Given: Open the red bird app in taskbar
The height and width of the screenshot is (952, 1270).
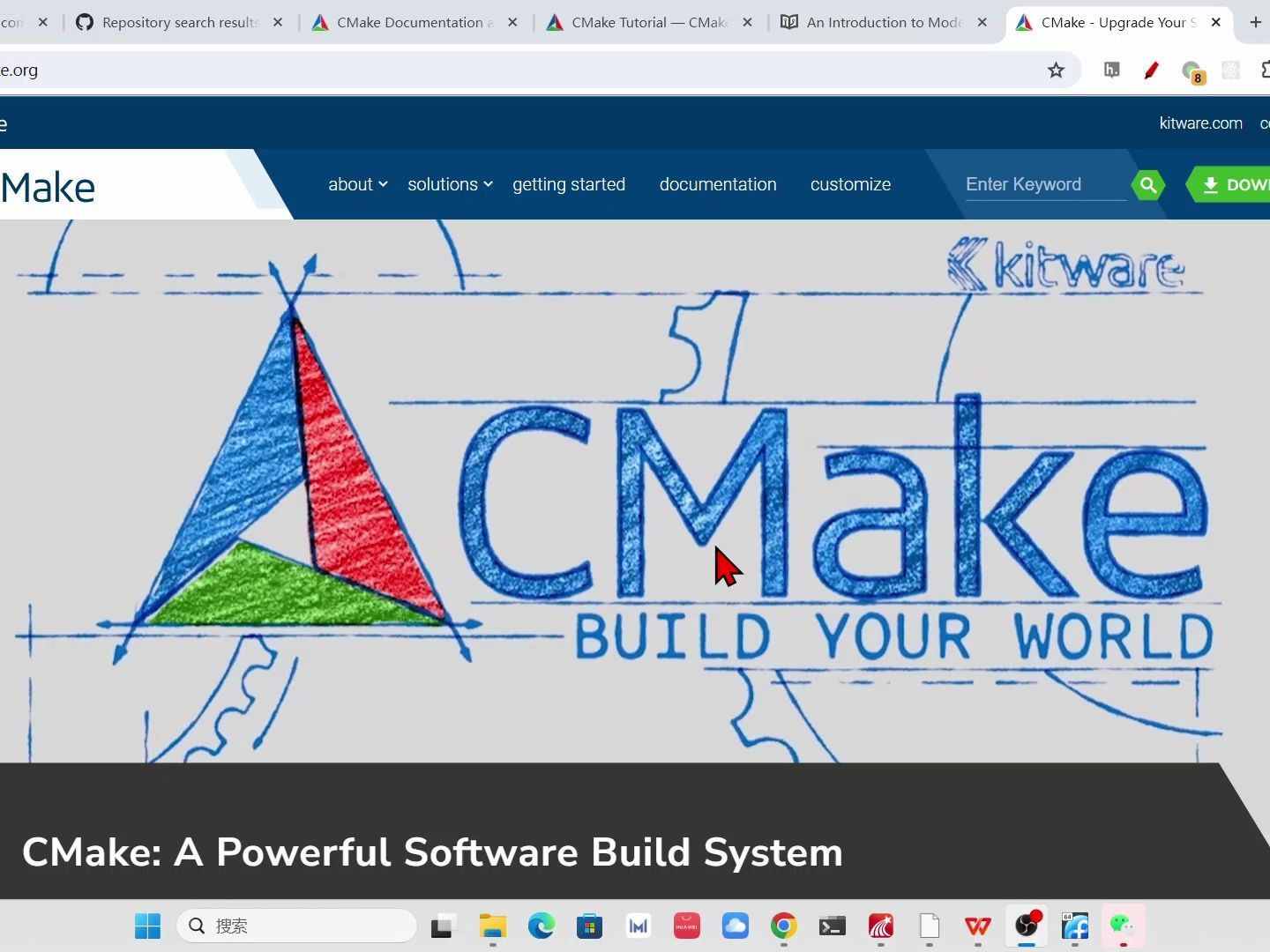Looking at the screenshot, I should (x=880, y=926).
